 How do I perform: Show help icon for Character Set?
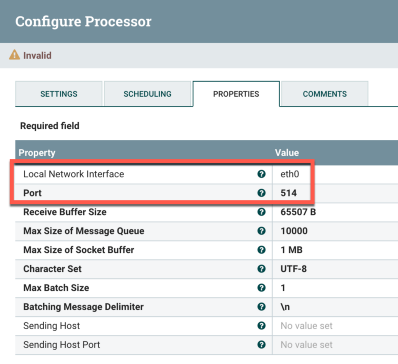coord(261,269)
